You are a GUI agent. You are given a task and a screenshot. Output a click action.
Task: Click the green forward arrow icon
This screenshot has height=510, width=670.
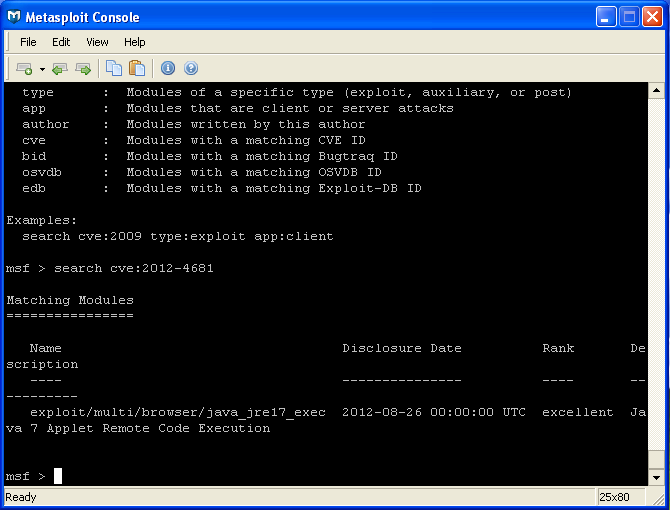click(x=83, y=68)
